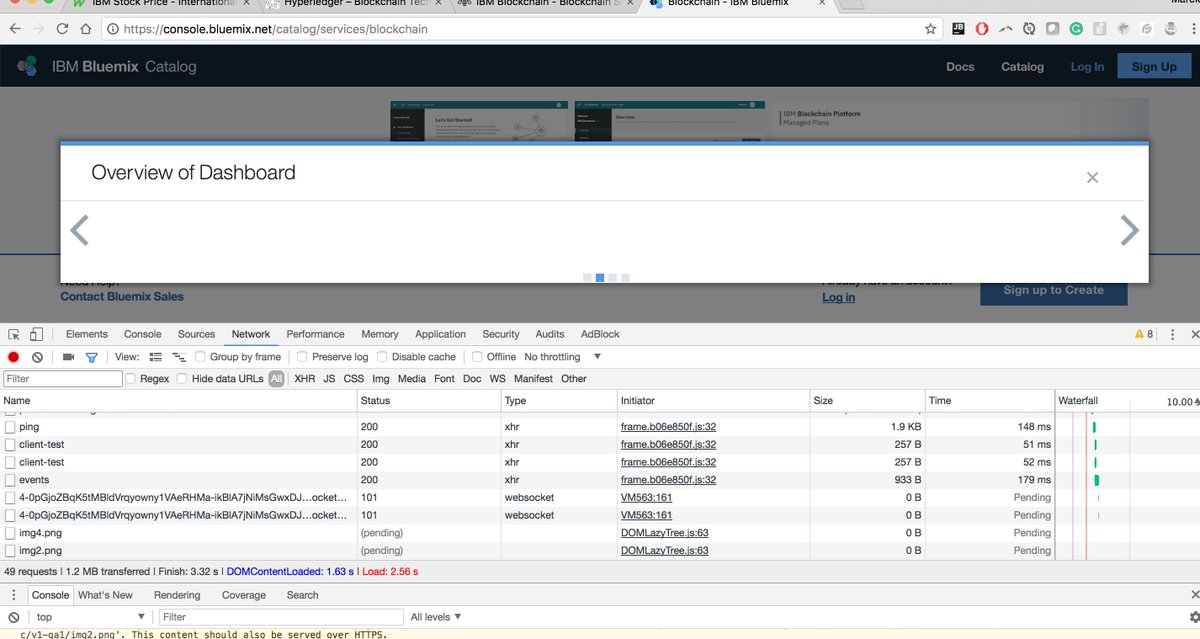Check the Disable cache checkbox
Screen dimensions: 1200x639
382,357
